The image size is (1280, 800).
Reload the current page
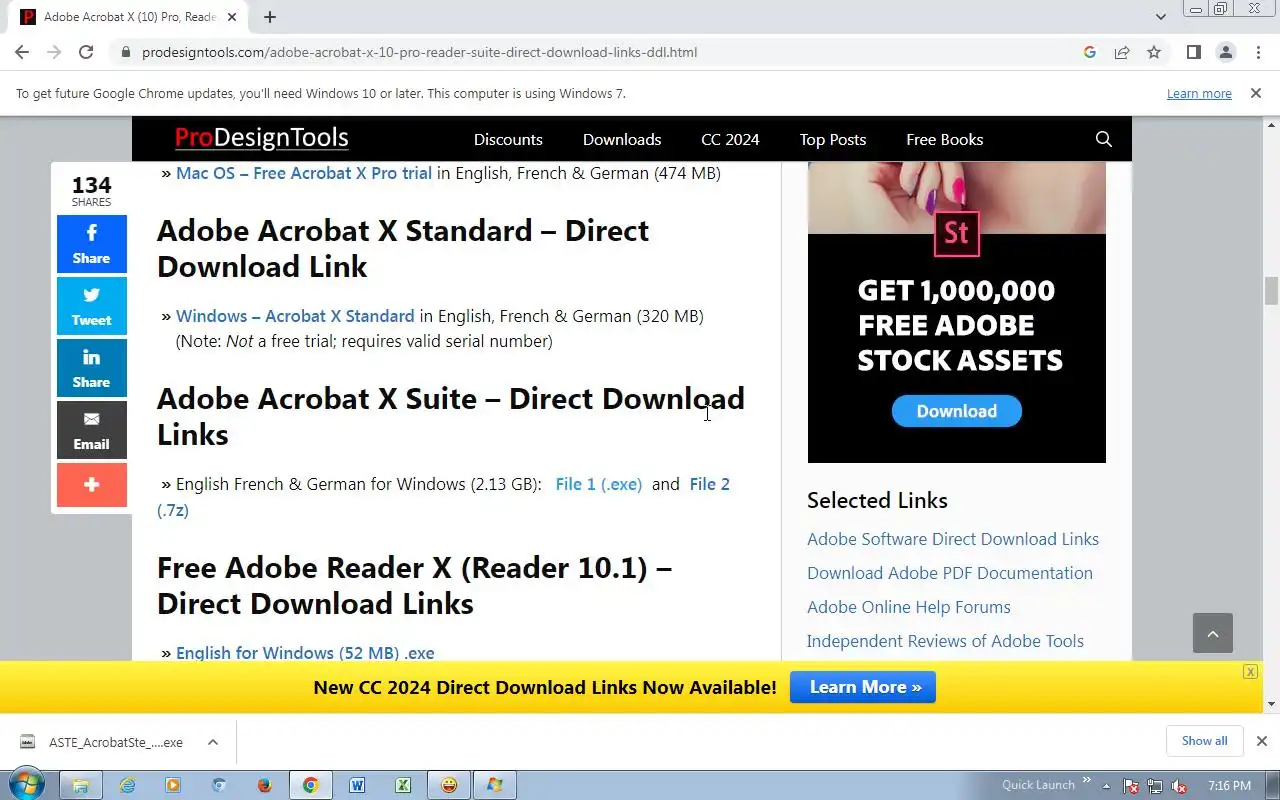86,52
